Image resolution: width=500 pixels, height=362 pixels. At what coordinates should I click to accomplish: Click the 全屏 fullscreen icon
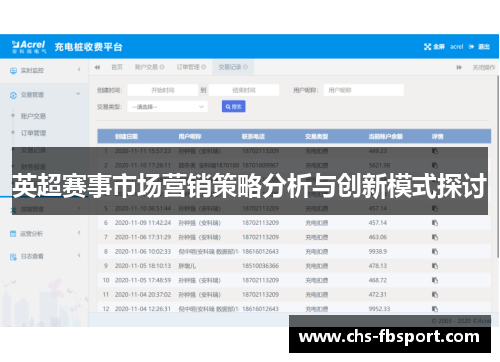tap(427, 47)
